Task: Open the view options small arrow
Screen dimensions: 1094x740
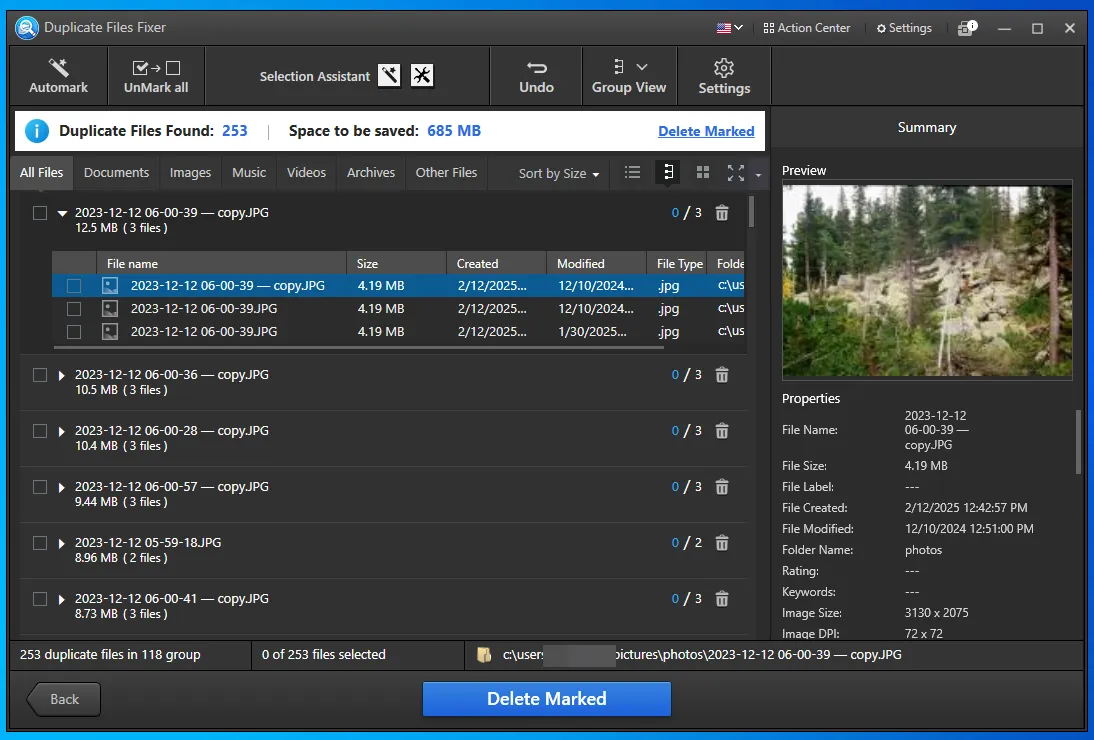Action: coord(758,174)
